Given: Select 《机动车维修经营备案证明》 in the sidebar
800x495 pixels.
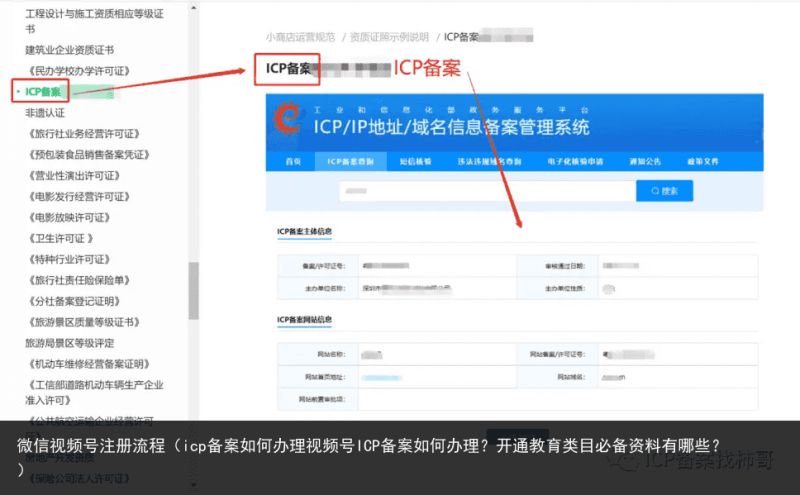Looking at the screenshot, I should point(87,364).
